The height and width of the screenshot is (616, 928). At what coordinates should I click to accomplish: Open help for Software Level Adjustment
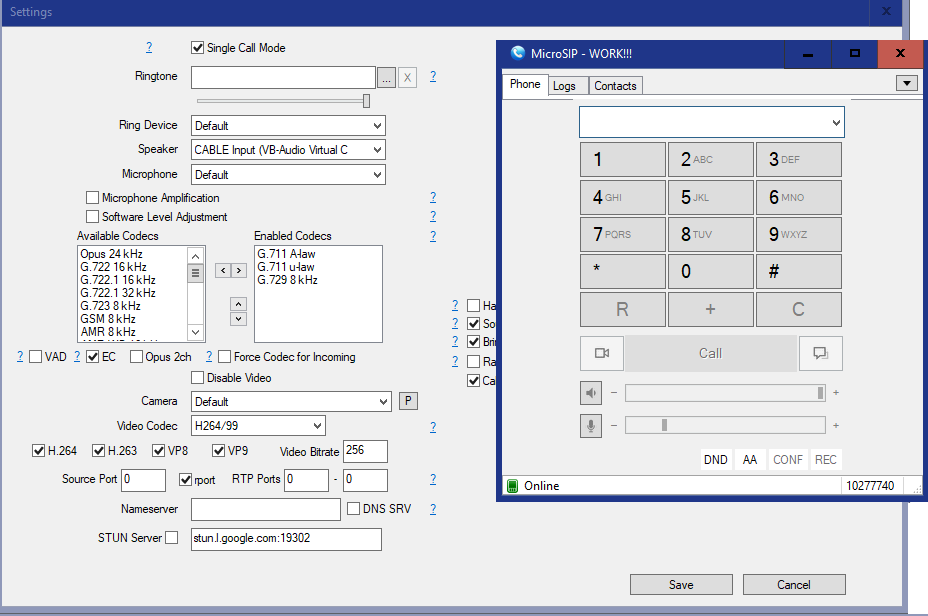433,216
